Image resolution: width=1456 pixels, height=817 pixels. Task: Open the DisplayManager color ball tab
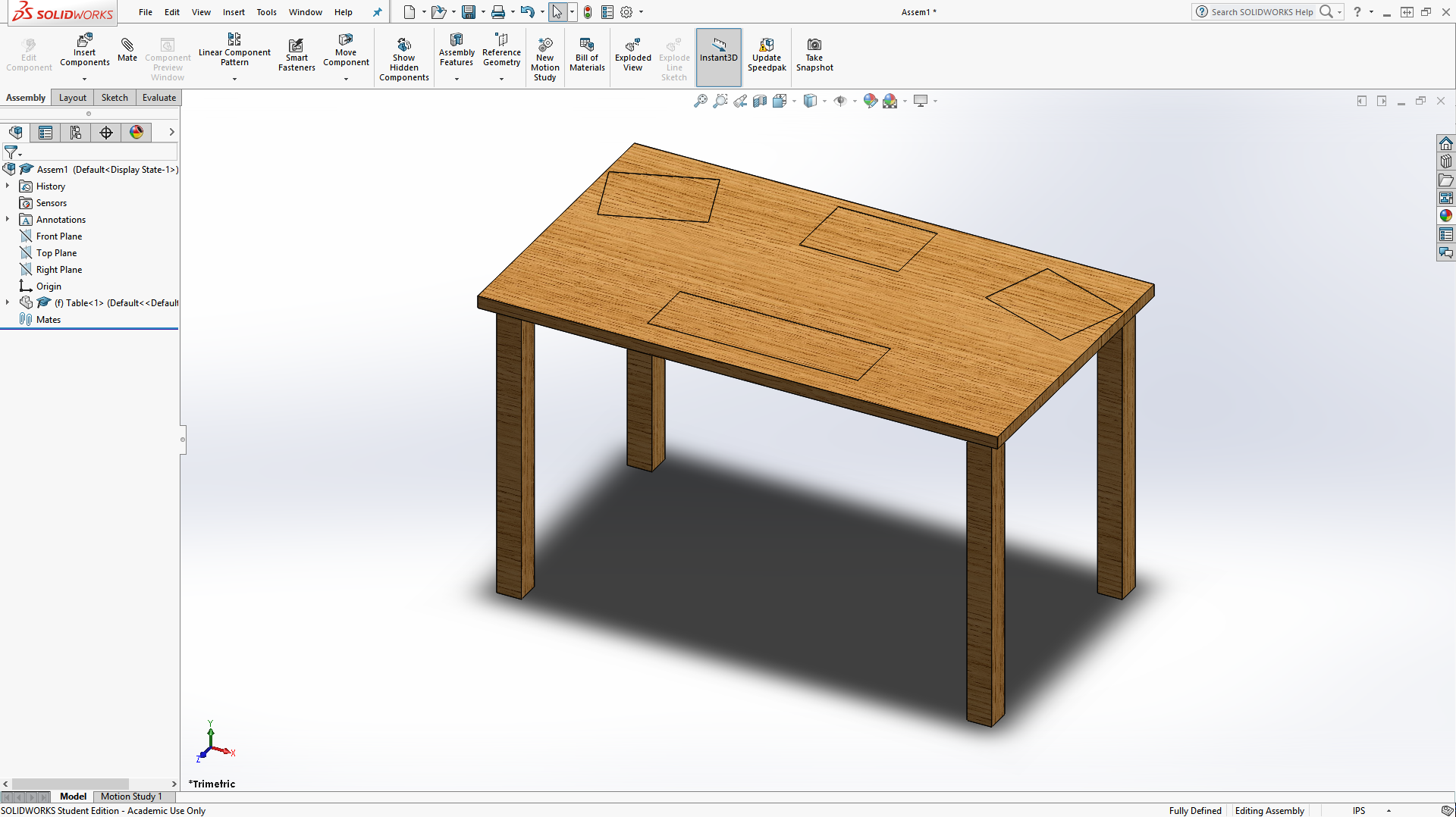pos(136,133)
